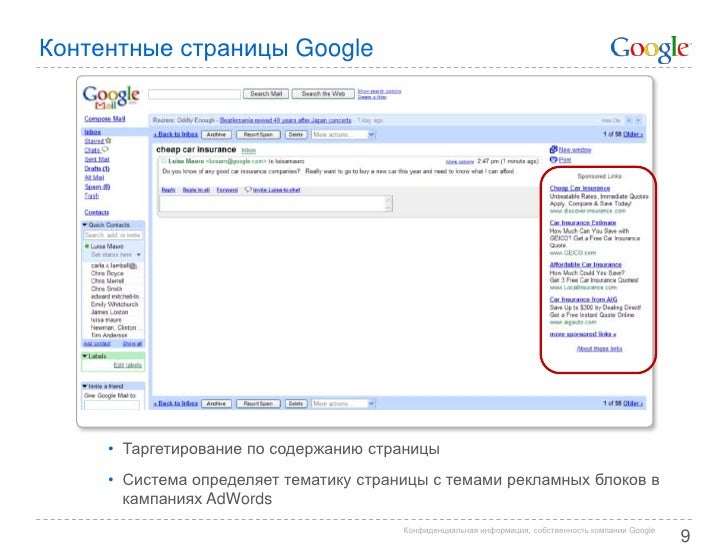Open the Spam folder

click(97, 187)
